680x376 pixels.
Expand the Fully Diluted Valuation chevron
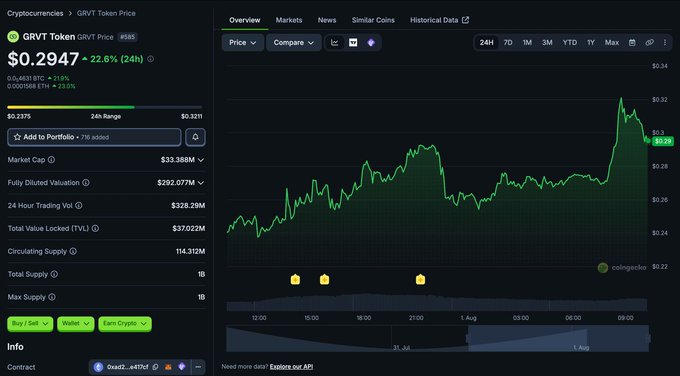[x=201, y=183]
